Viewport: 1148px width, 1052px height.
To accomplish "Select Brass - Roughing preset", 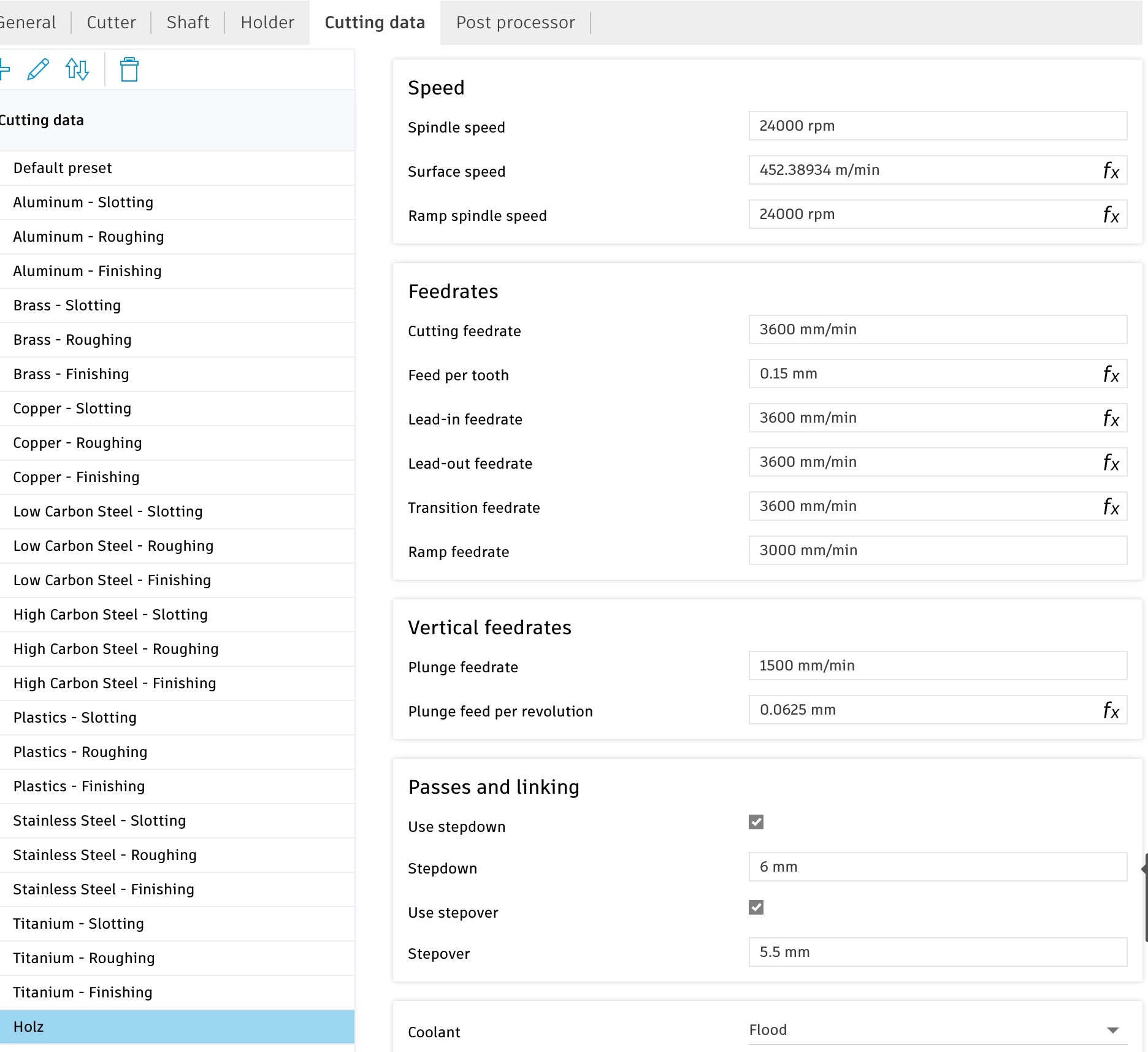I will click(x=177, y=340).
